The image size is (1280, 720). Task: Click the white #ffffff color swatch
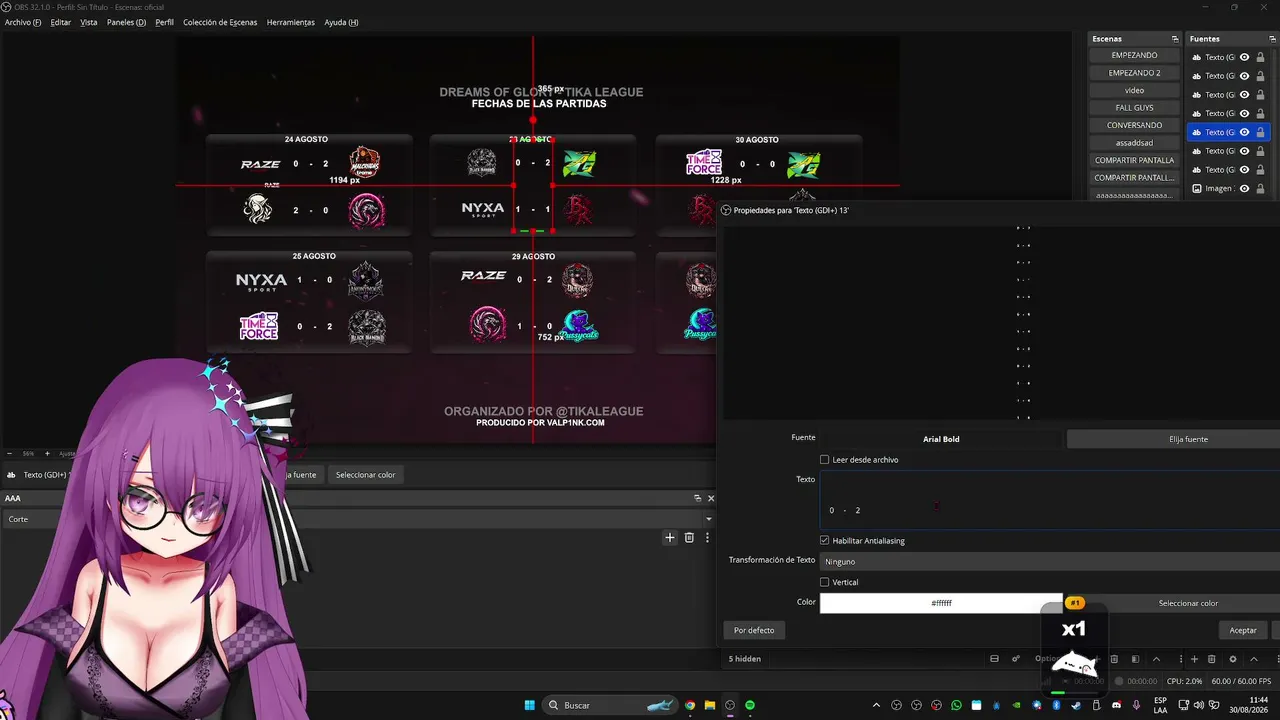[x=941, y=603]
